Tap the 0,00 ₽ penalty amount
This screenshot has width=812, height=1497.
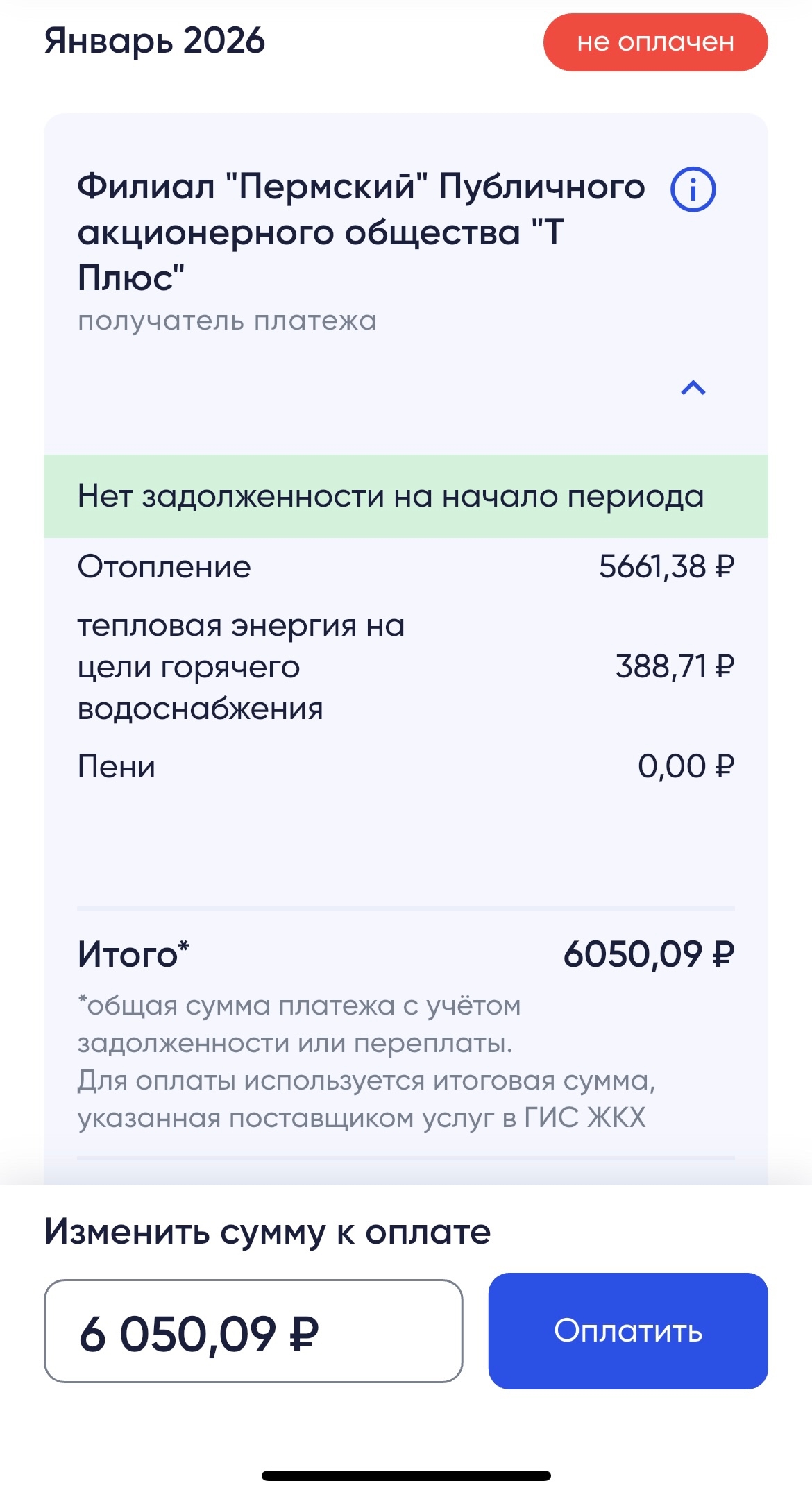[x=686, y=767]
